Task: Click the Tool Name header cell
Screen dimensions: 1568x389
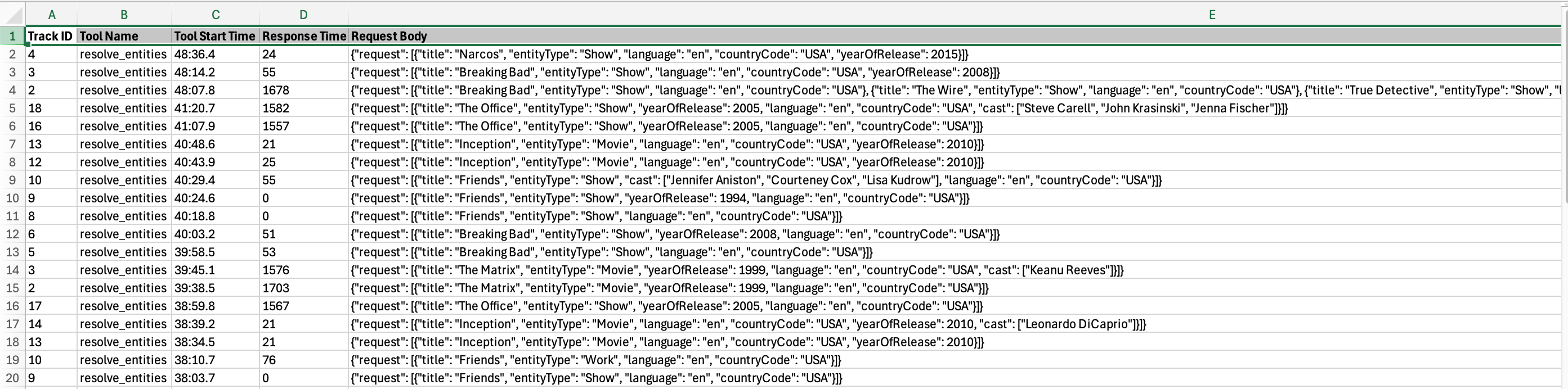Action: [x=124, y=36]
